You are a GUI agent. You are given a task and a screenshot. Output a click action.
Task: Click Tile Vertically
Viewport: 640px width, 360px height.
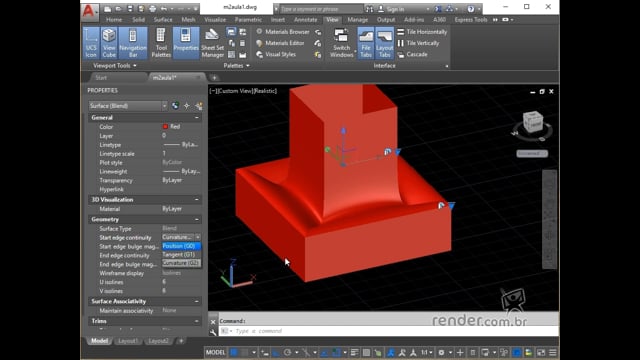pos(418,43)
